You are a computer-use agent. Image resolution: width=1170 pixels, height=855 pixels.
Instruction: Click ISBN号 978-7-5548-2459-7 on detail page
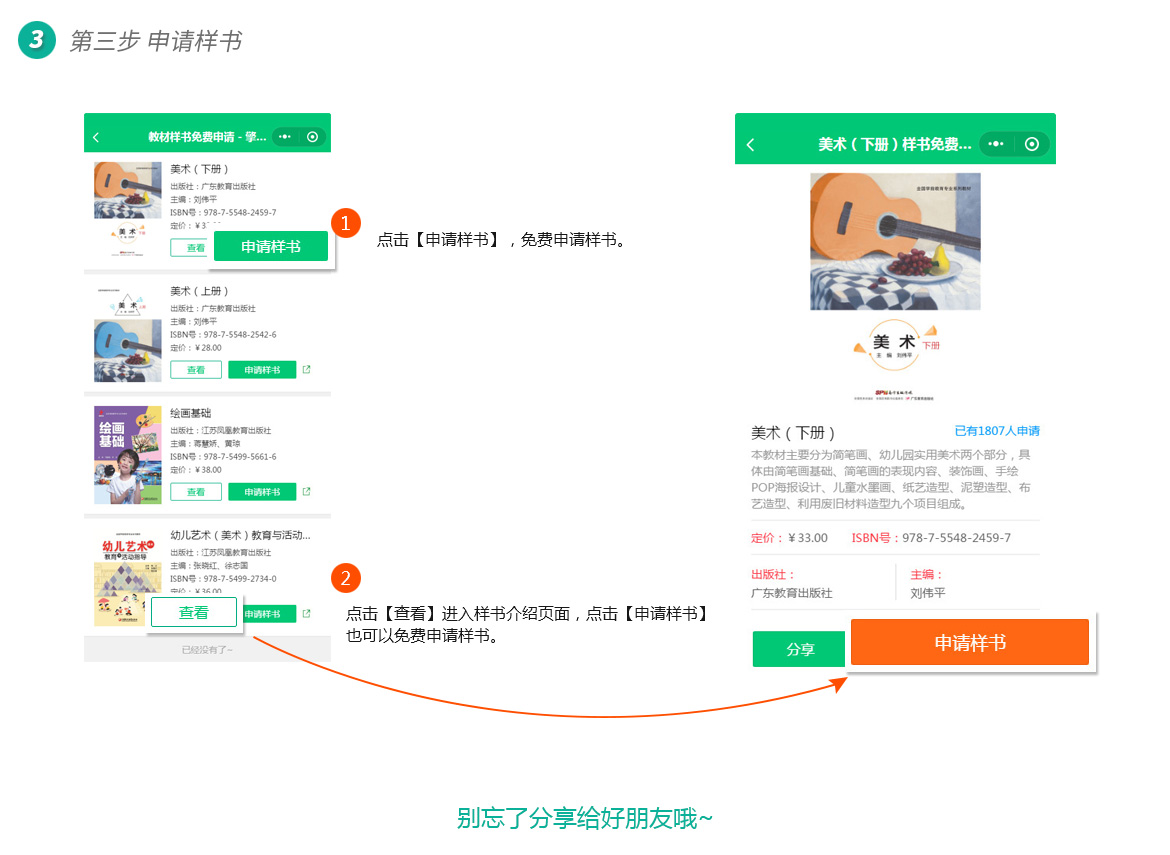tap(931, 537)
